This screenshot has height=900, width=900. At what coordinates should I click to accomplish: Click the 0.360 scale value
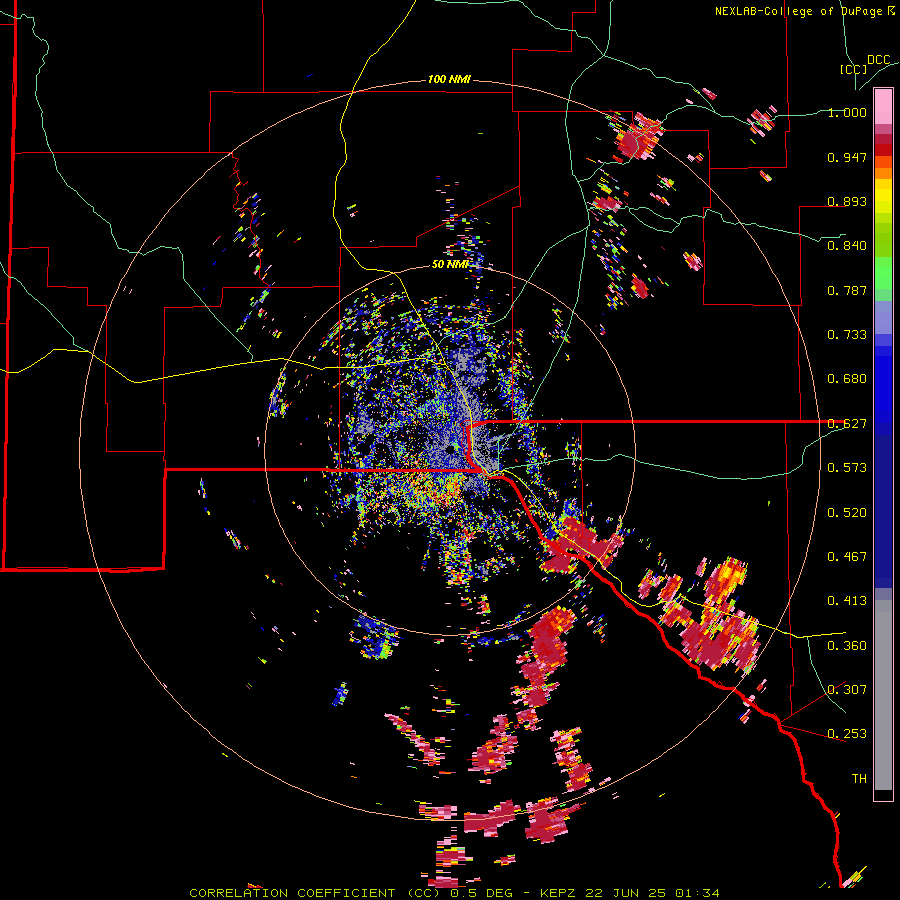click(847, 646)
